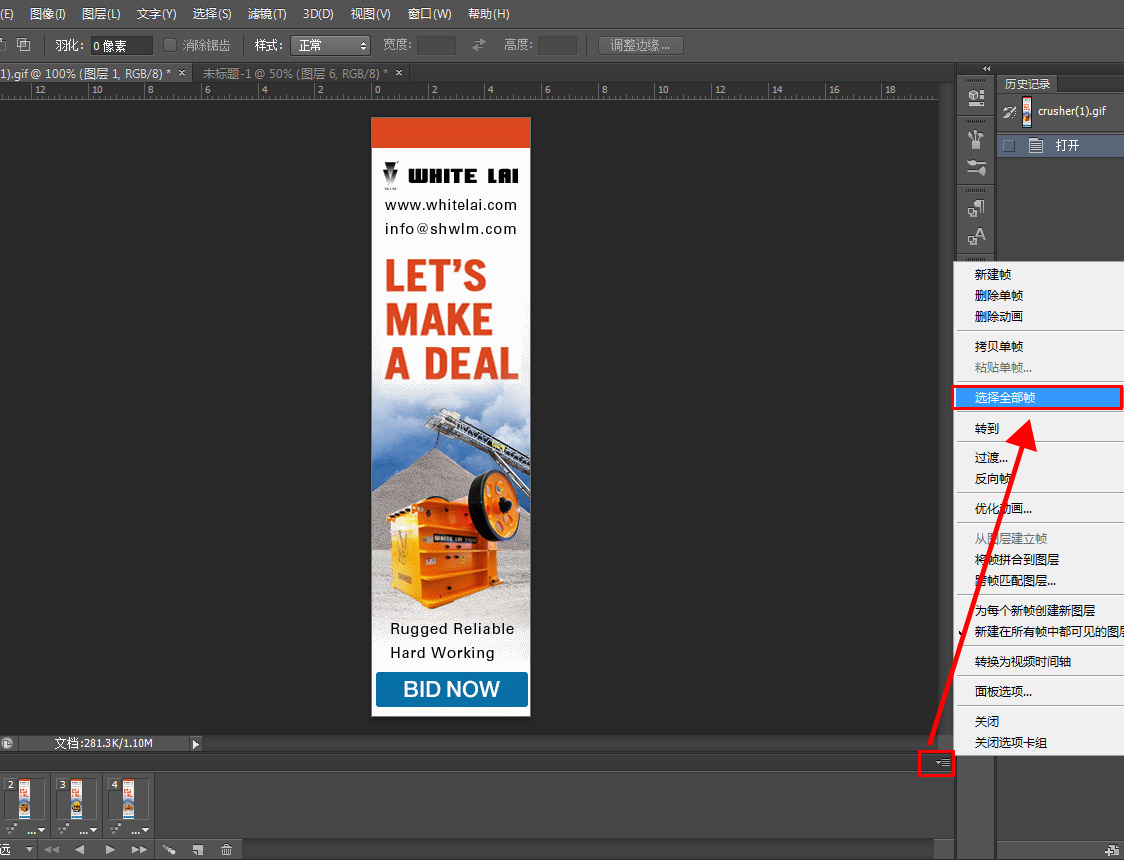The height and width of the screenshot is (860, 1124).
Task: Switch to the 未标题-1 document tab
Action: [295, 73]
